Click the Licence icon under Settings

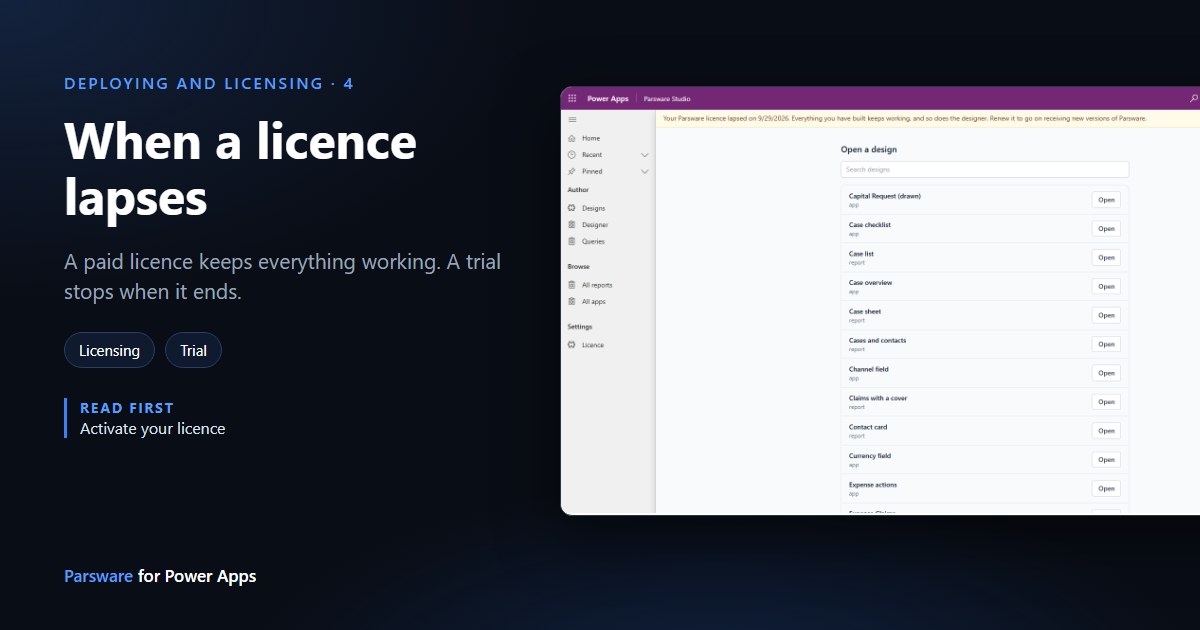571,345
